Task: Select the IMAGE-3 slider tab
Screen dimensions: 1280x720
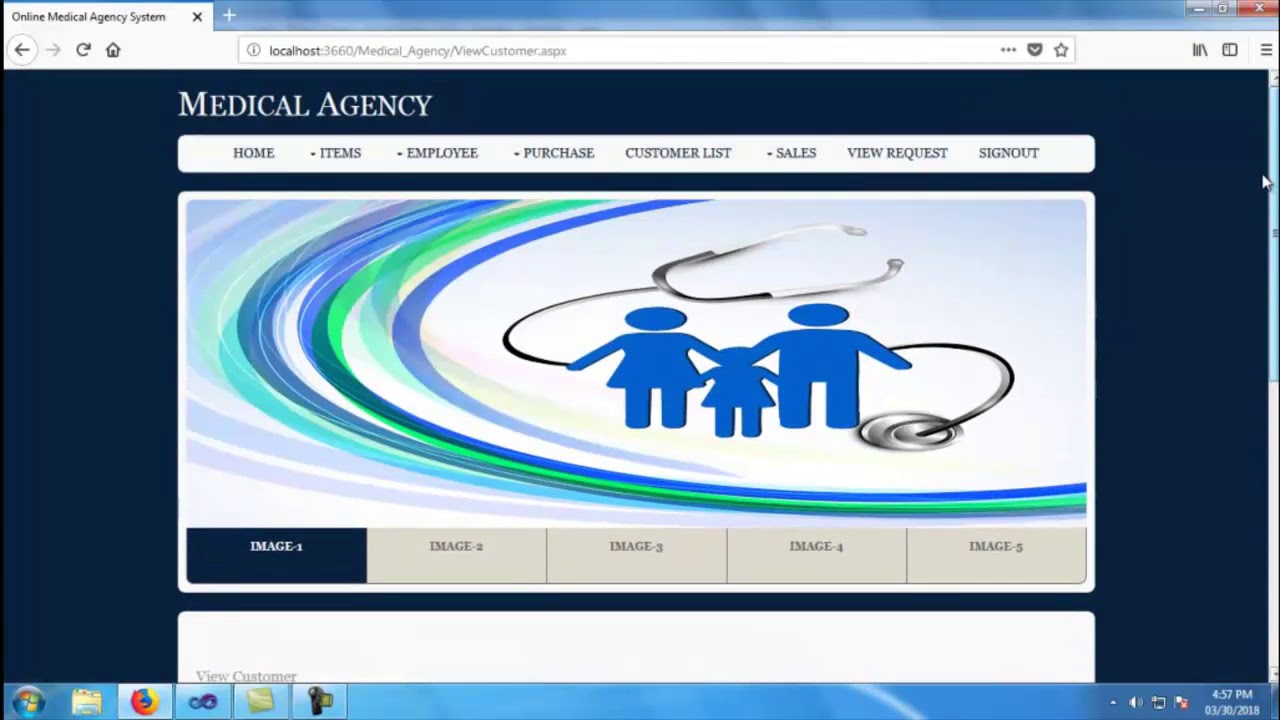Action: 636,555
